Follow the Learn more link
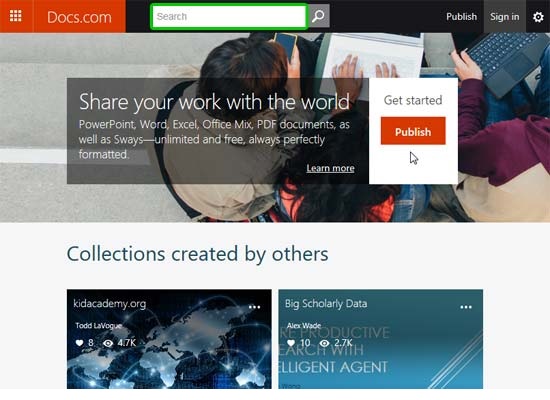This screenshot has height=400, width=550. click(x=330, y=168)
